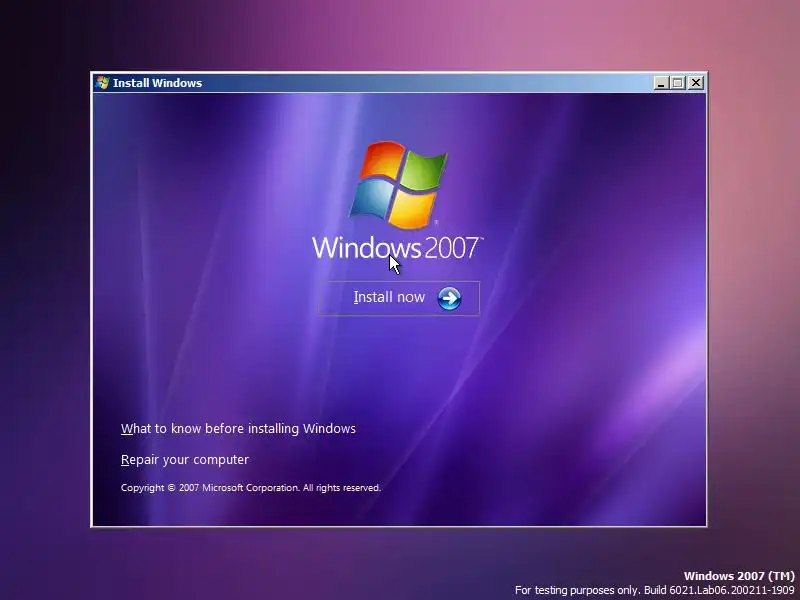Click the For testing purposes only build text
This screenshot has height=600, width=800.
(655, 590)
